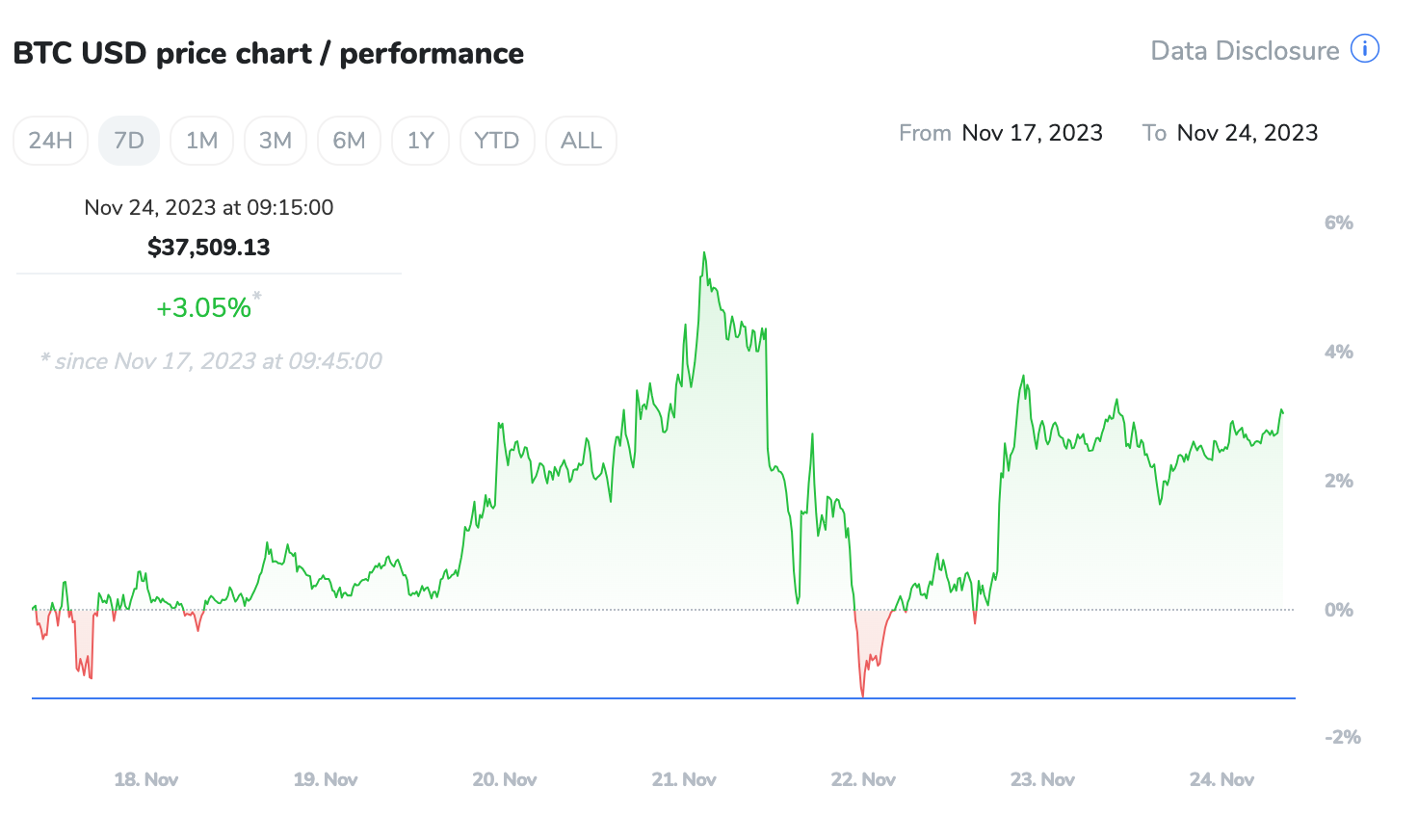Select the 18. Nov axis label
This screenshot has width=1418, height=840.
click(145, 779)
